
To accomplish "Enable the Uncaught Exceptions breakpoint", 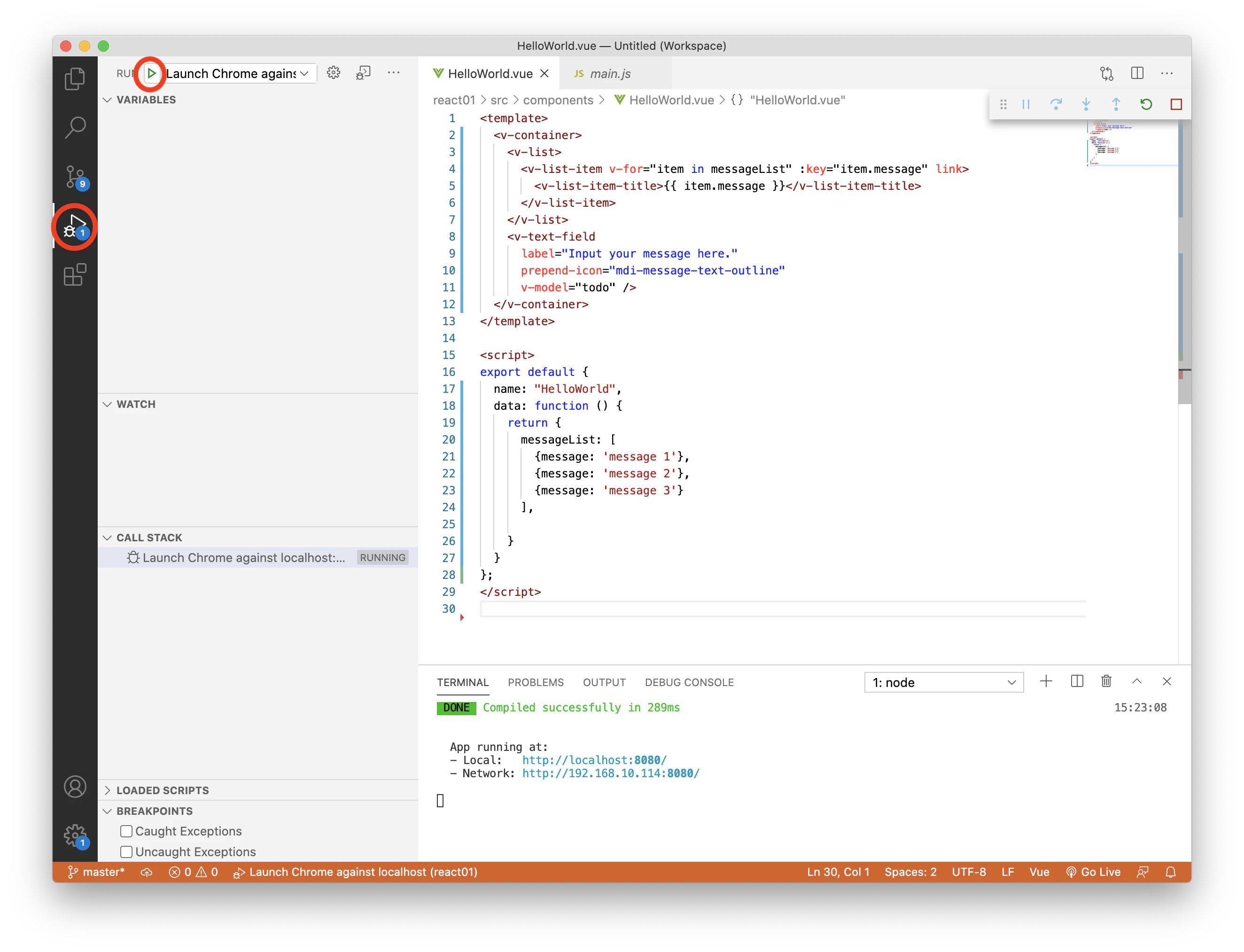I will [126, 851].
